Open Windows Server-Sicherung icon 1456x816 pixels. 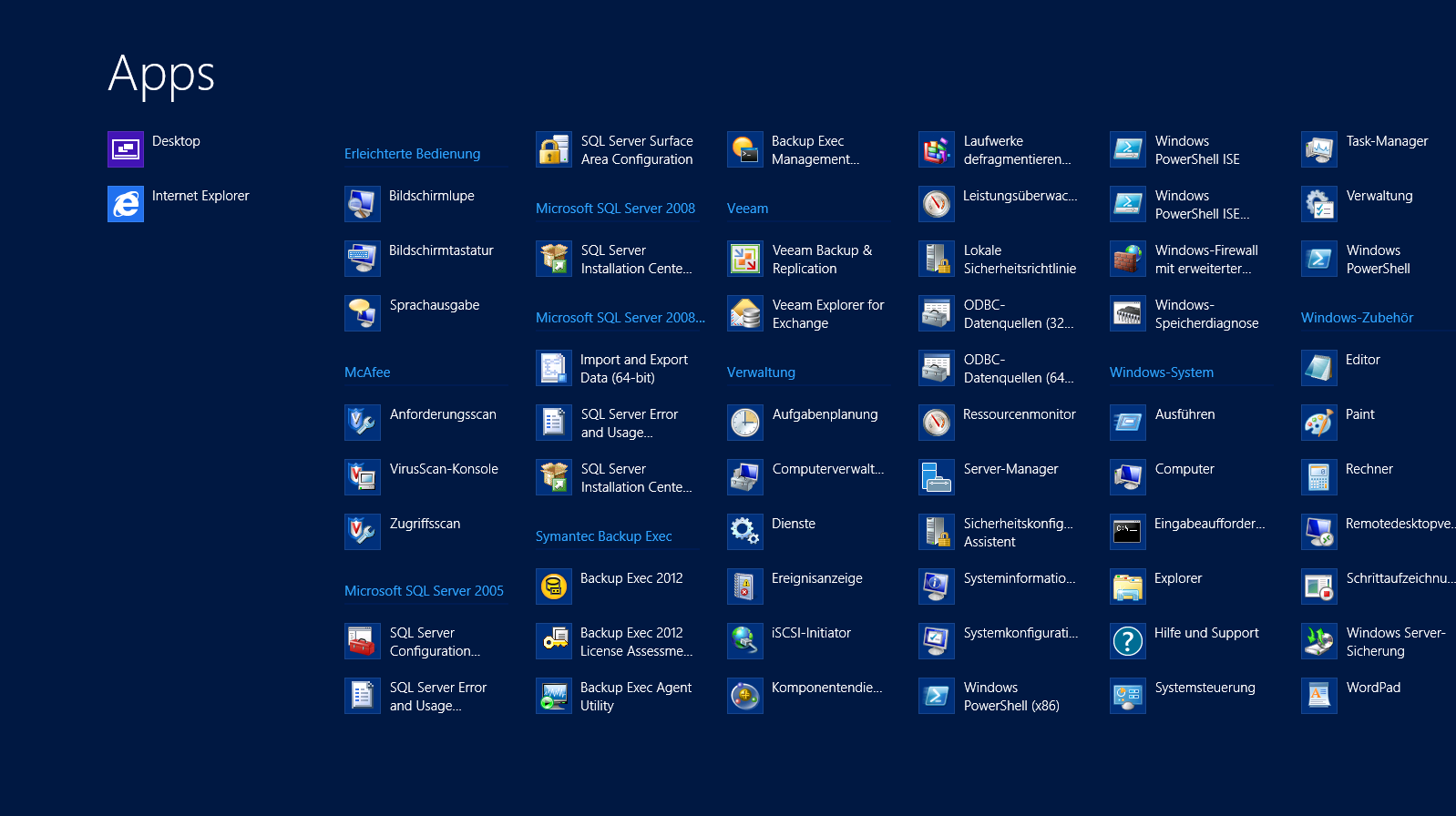tap(1319, 641)
